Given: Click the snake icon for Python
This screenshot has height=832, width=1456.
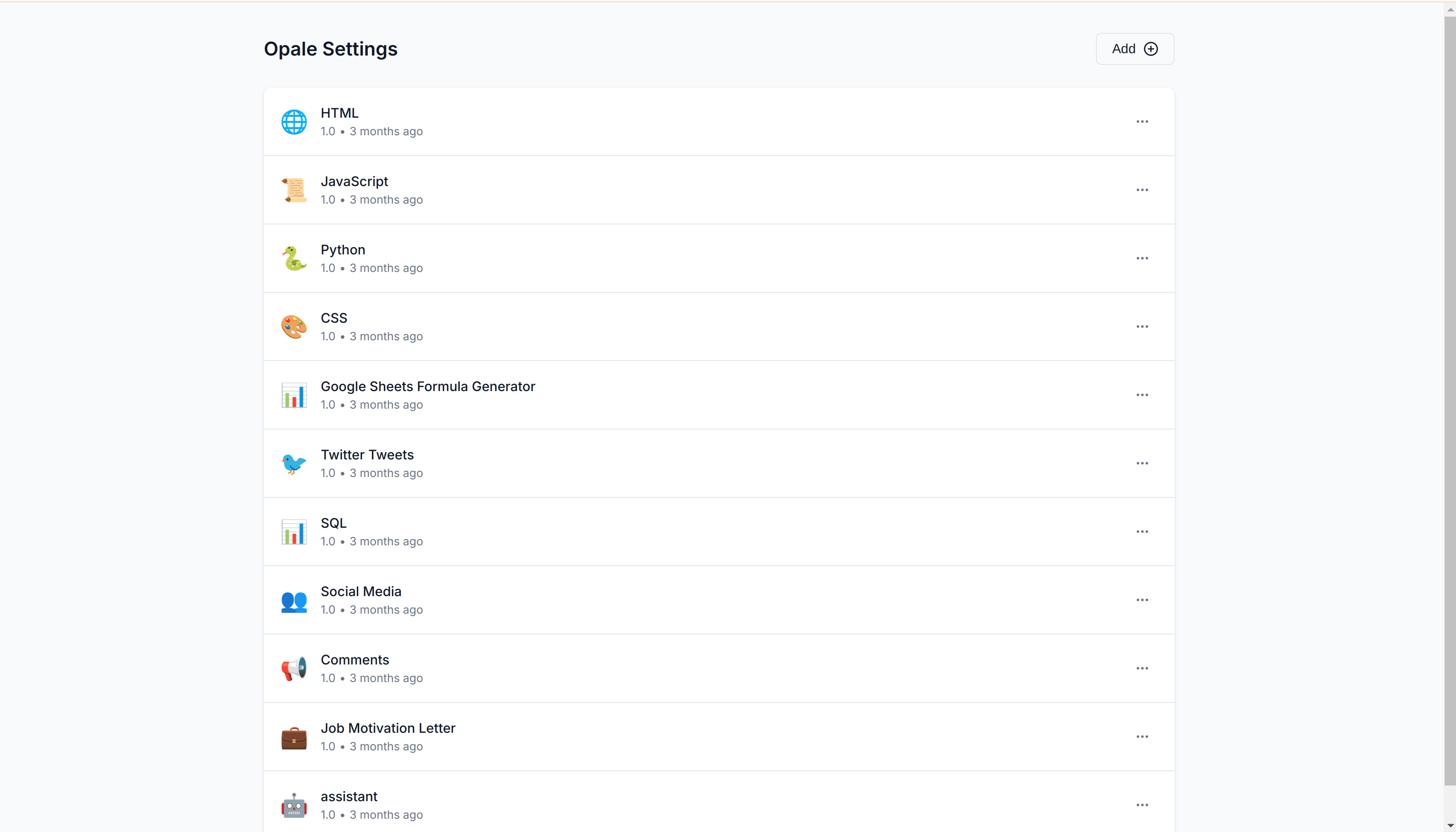Looking at the screenshot, I should tap(294, 258).
